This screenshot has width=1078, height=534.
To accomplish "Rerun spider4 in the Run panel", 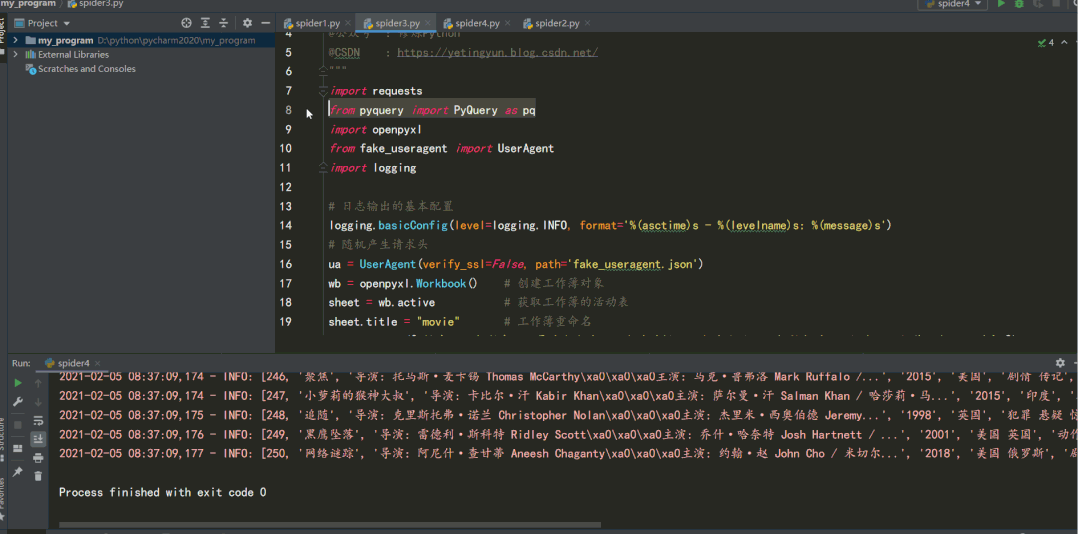I will pyautogui.click(x=18, y=383).
